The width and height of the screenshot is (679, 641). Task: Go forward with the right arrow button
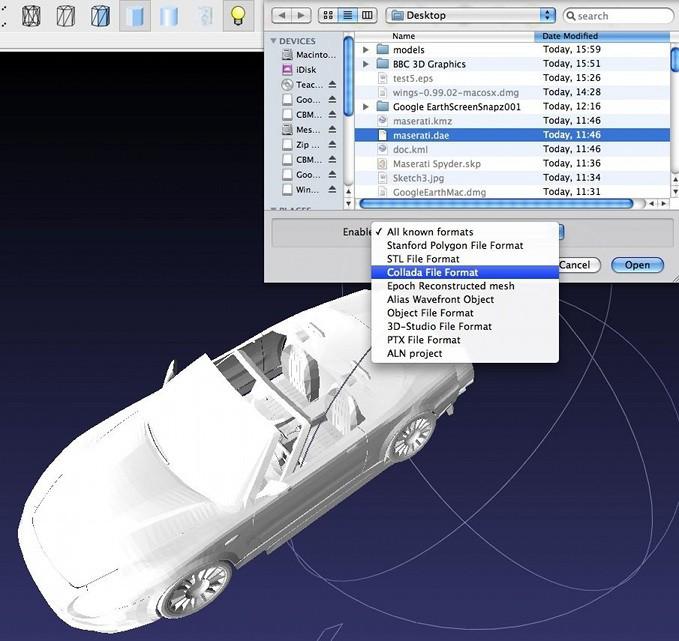(x=301, y=16)
